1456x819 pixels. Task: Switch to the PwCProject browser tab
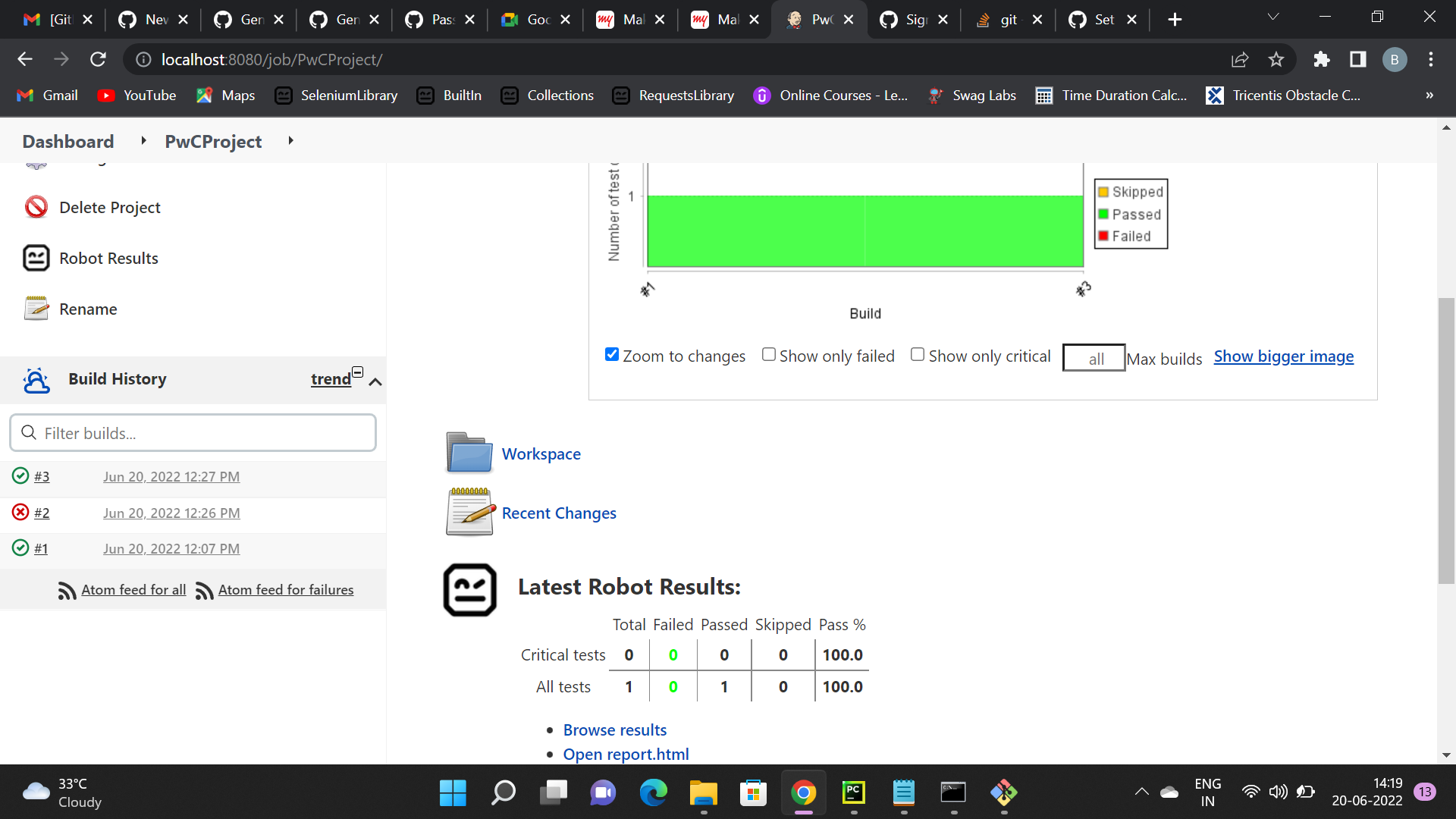pyautogui.click(x=819, y=19)
